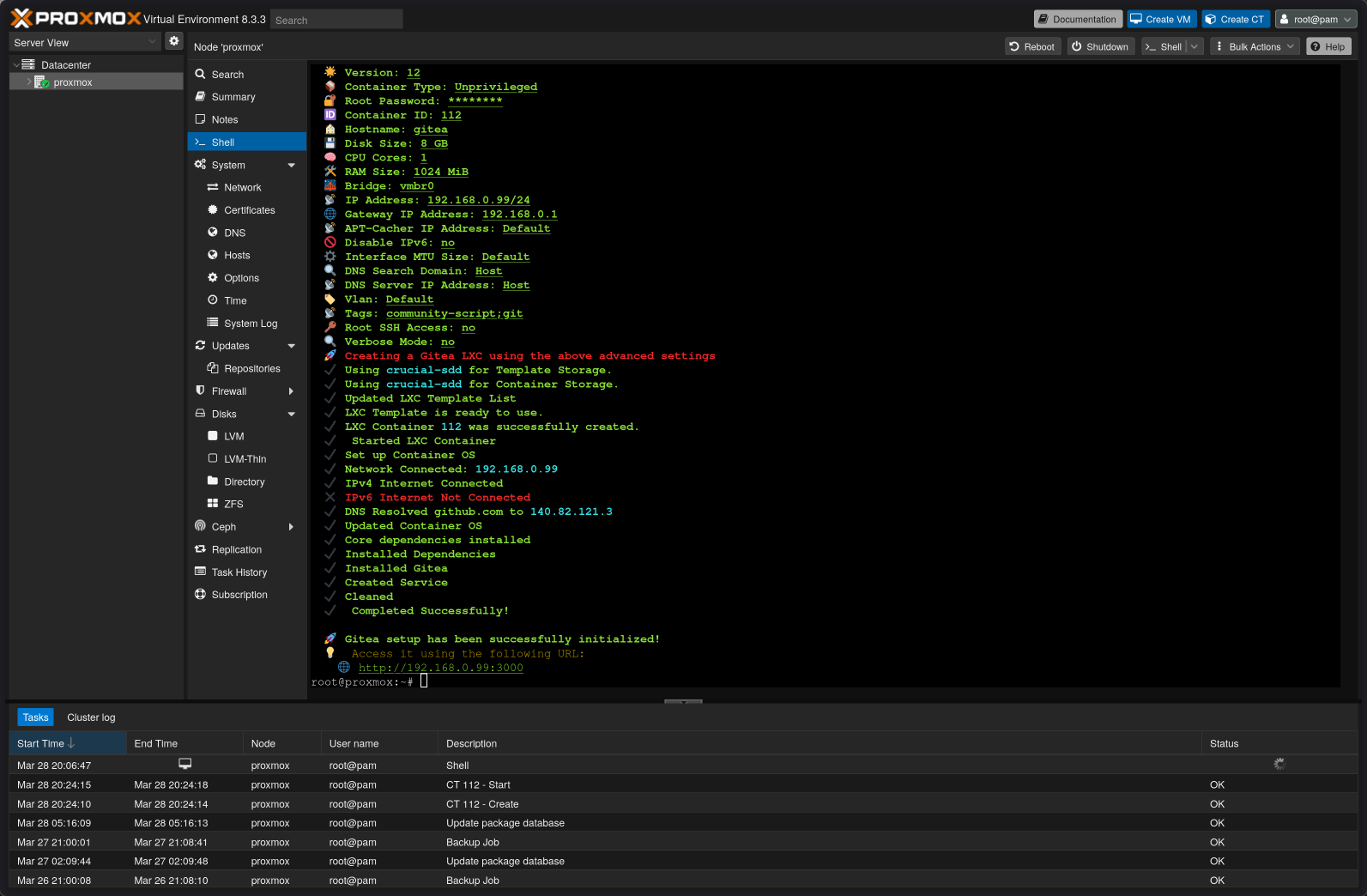
Task: Open the Bulk Actions dropdown
Action: click(x=1255, y=46)
